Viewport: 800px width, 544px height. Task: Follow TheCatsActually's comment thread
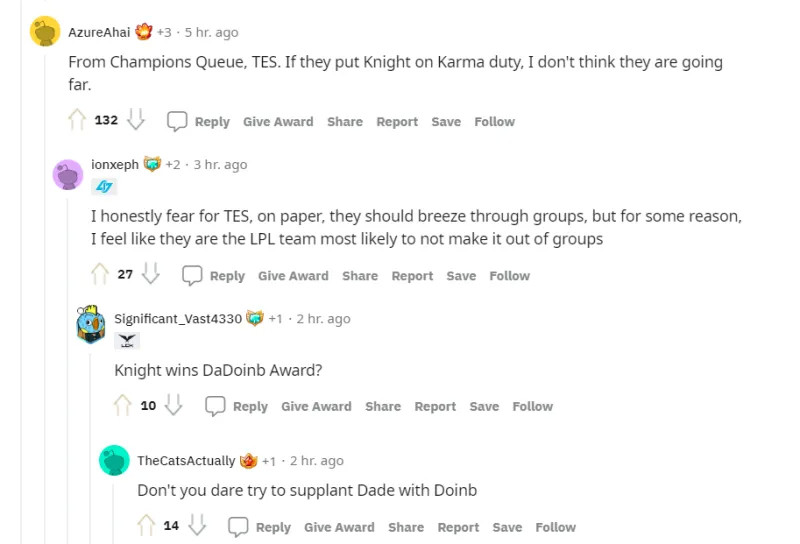point(555,528)
